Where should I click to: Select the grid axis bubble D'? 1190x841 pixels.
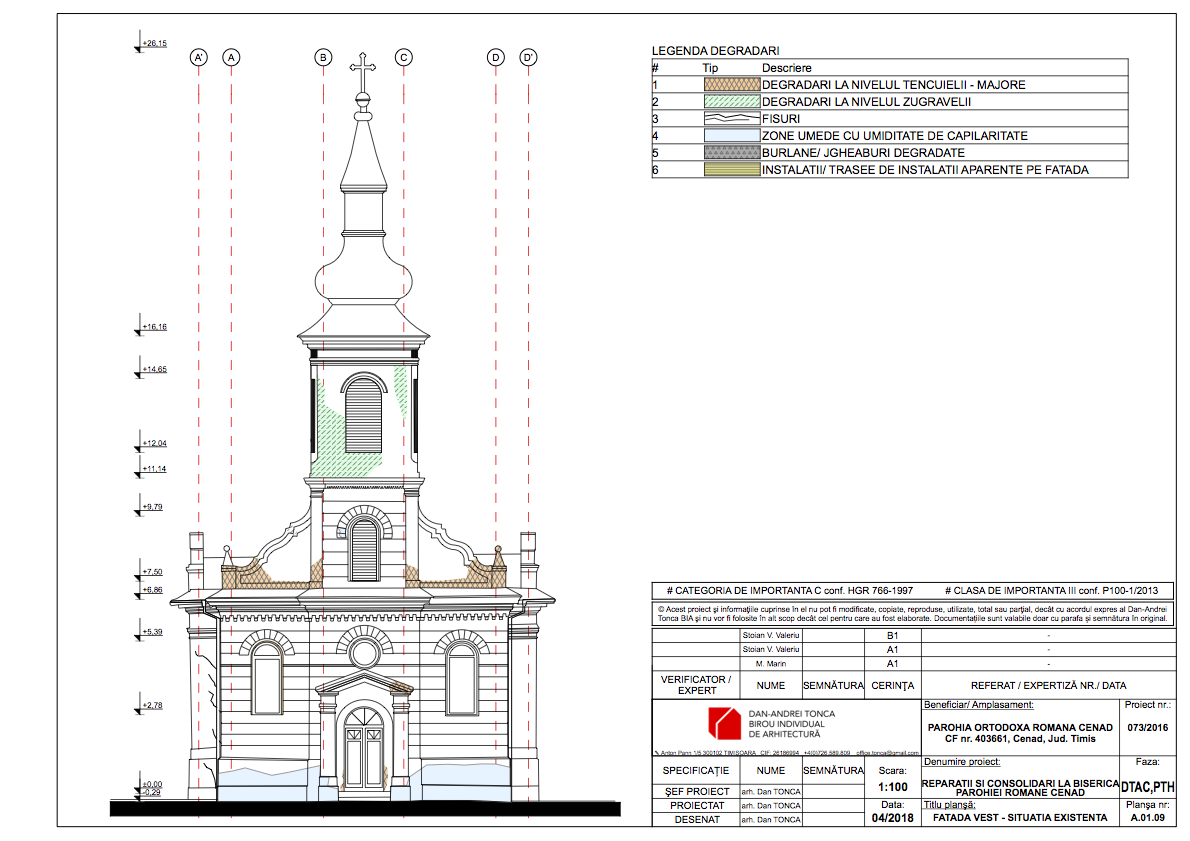(528, 58)
